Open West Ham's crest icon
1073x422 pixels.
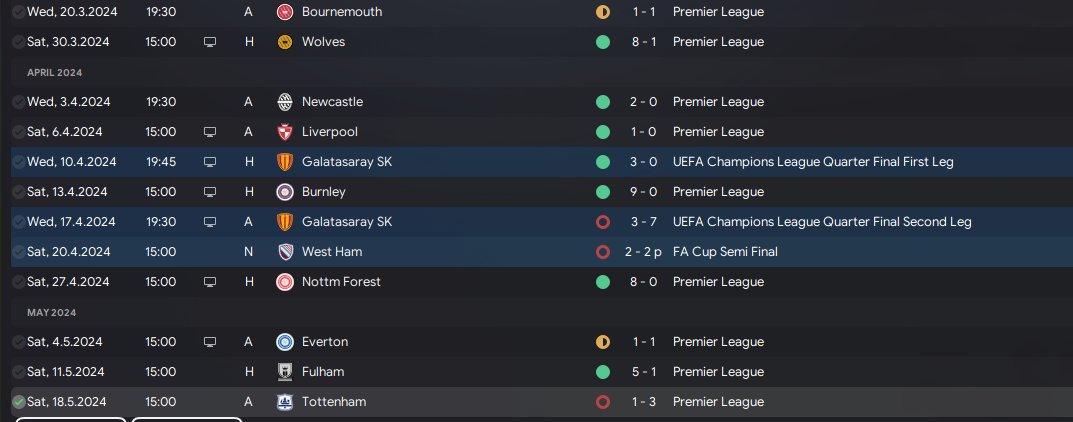(x=285, y=252)
